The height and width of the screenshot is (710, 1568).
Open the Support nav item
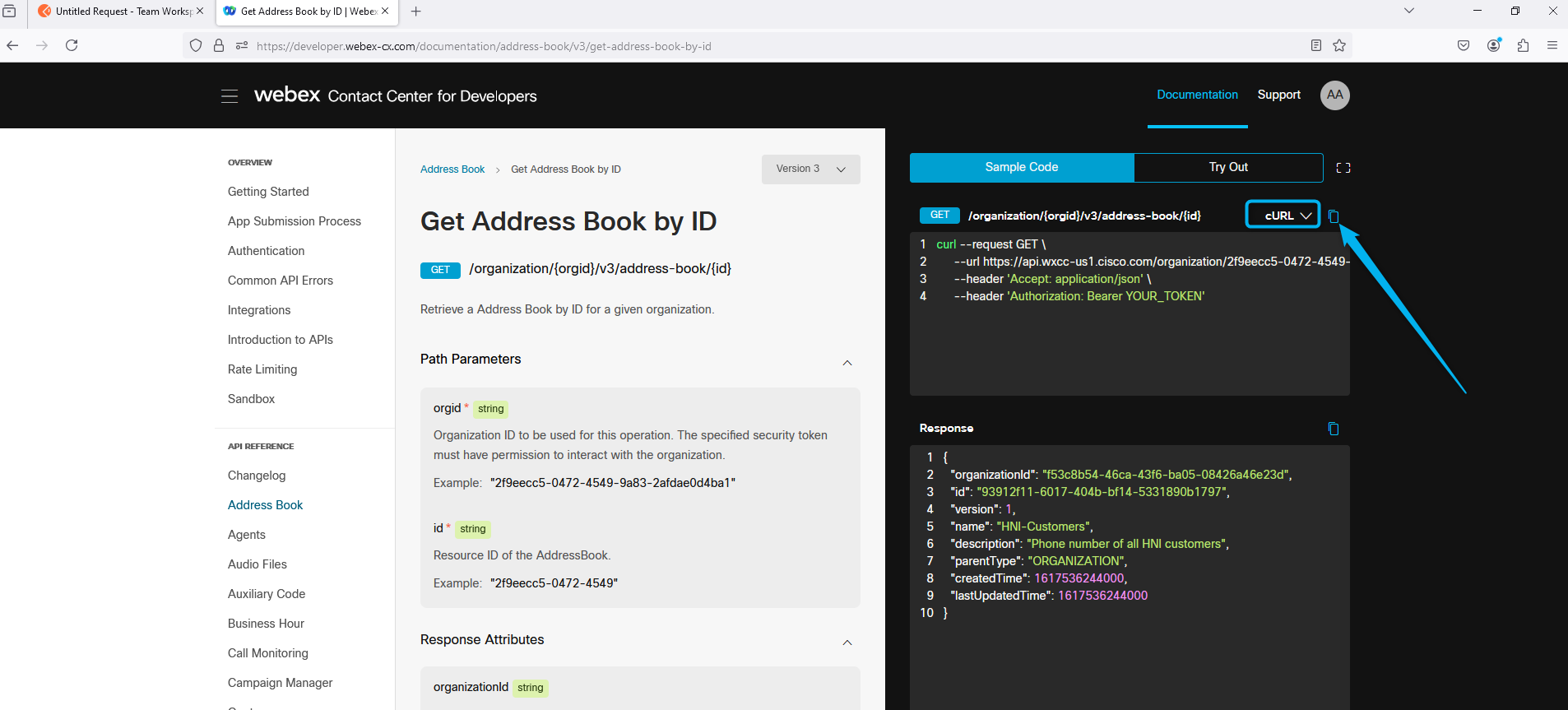pos(1279,95)
